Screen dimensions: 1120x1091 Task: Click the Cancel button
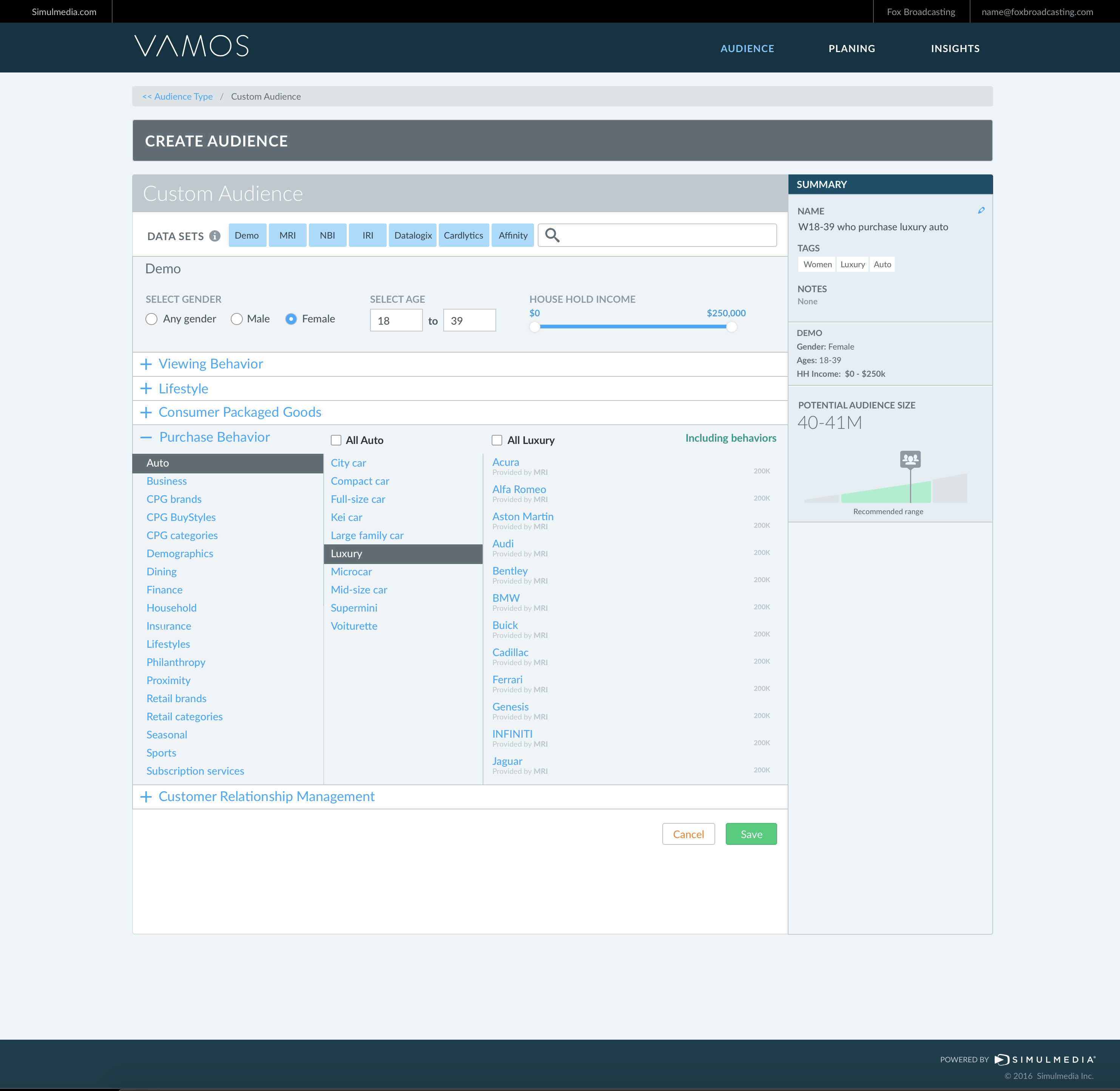coord(688,834)
